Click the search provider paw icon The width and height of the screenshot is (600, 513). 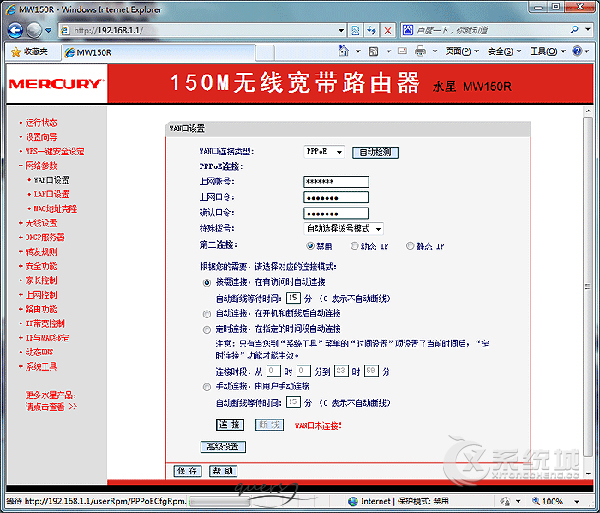tap(408, 30)
